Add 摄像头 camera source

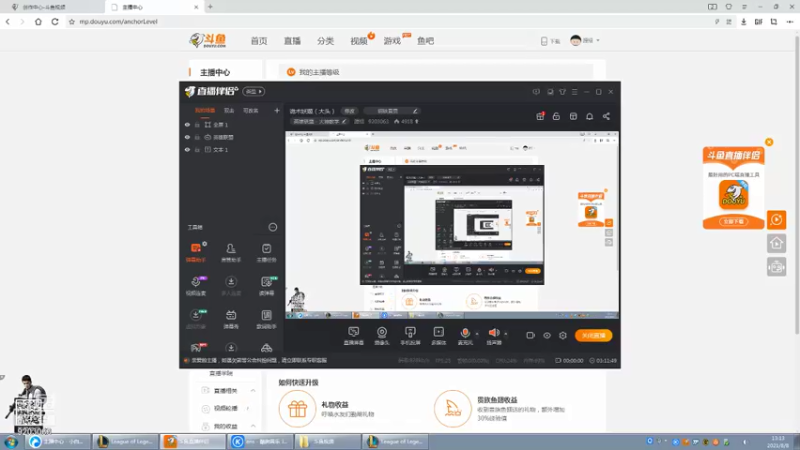(382, 336)
